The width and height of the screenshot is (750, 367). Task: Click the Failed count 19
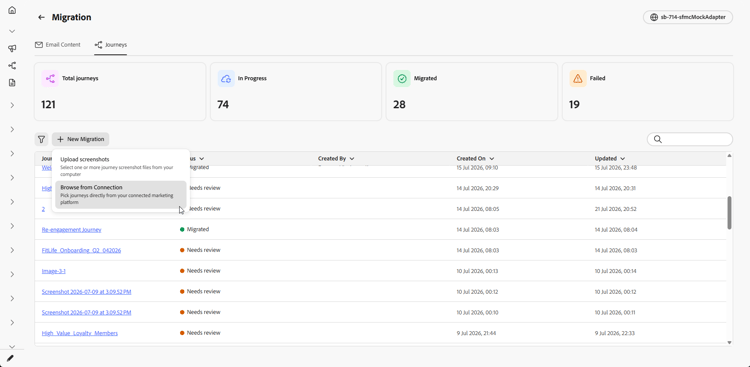(x=574, y=104)
